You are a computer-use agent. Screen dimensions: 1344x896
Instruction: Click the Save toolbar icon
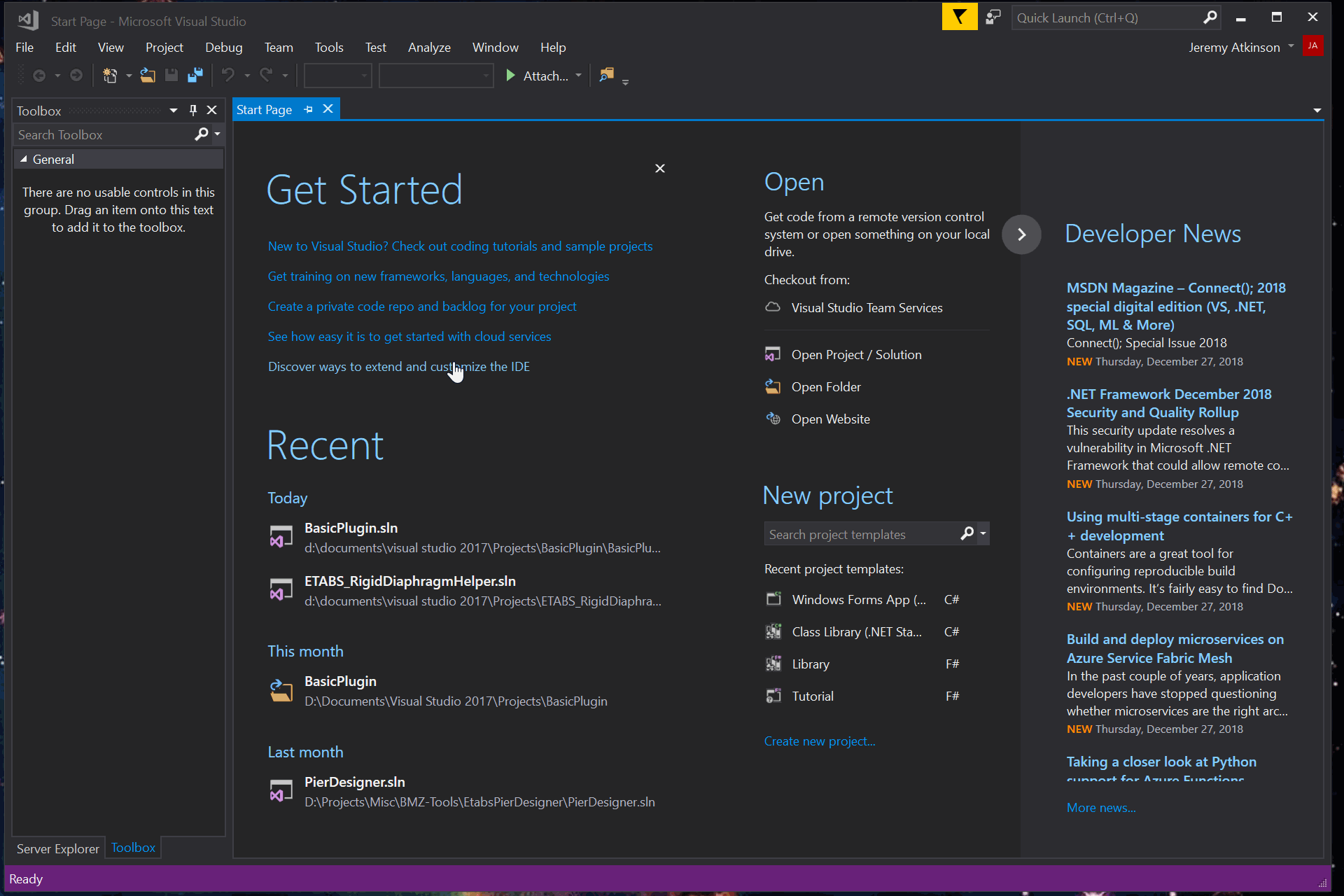tap(171, 76)
